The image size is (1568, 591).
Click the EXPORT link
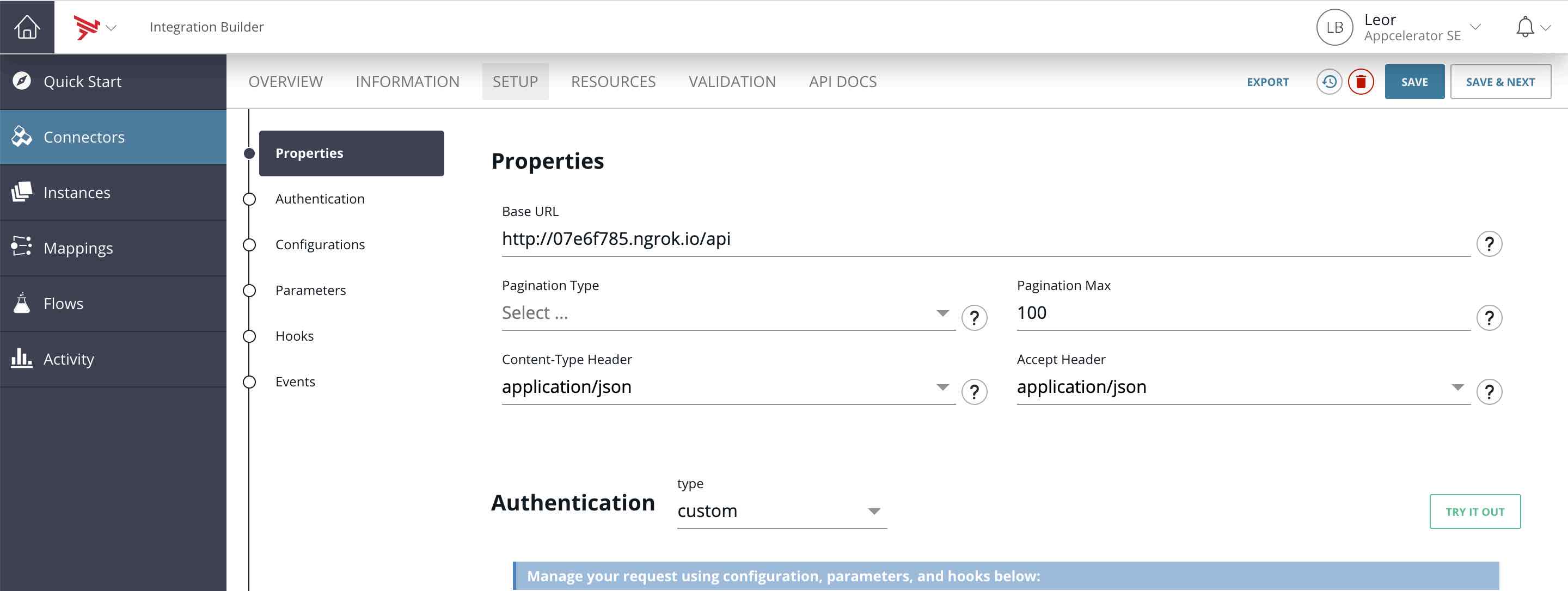point(1267,82)
